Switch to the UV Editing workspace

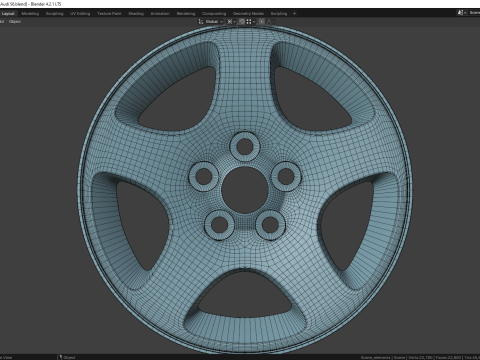coord(80,14)
